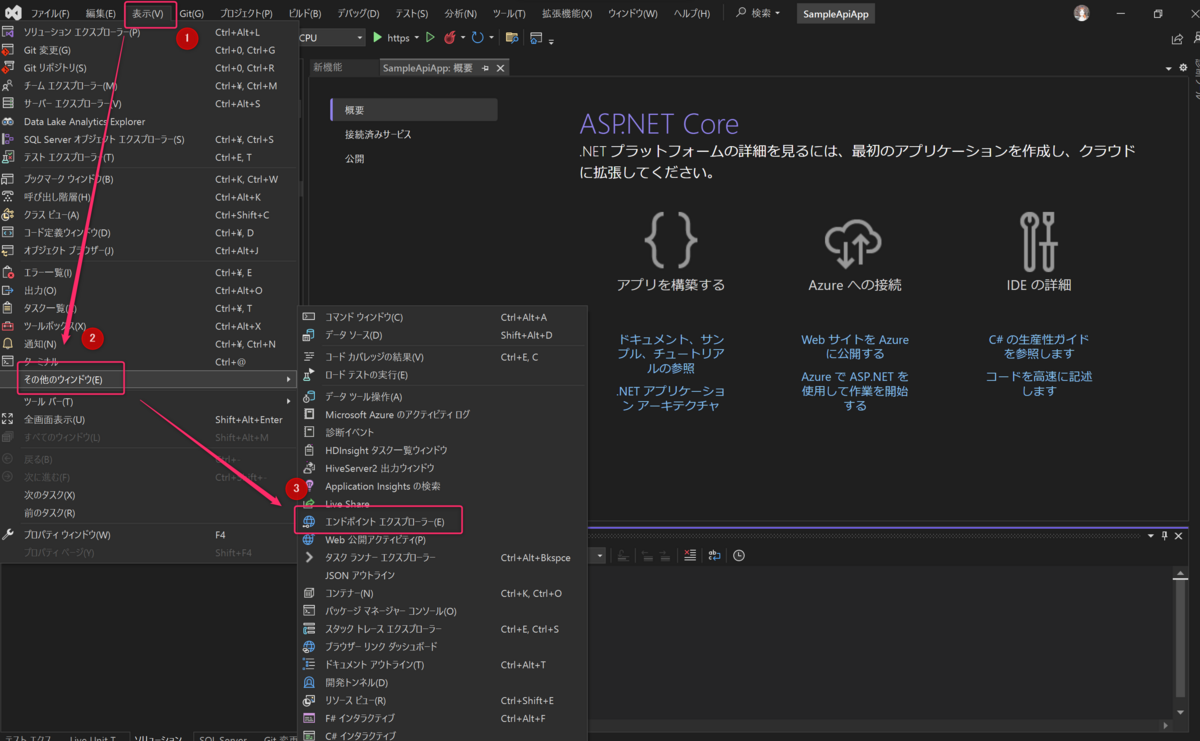Start without debugging (outlined play icon)
This screenshot has height=741, width=1200.
click(x=430, y=37)
